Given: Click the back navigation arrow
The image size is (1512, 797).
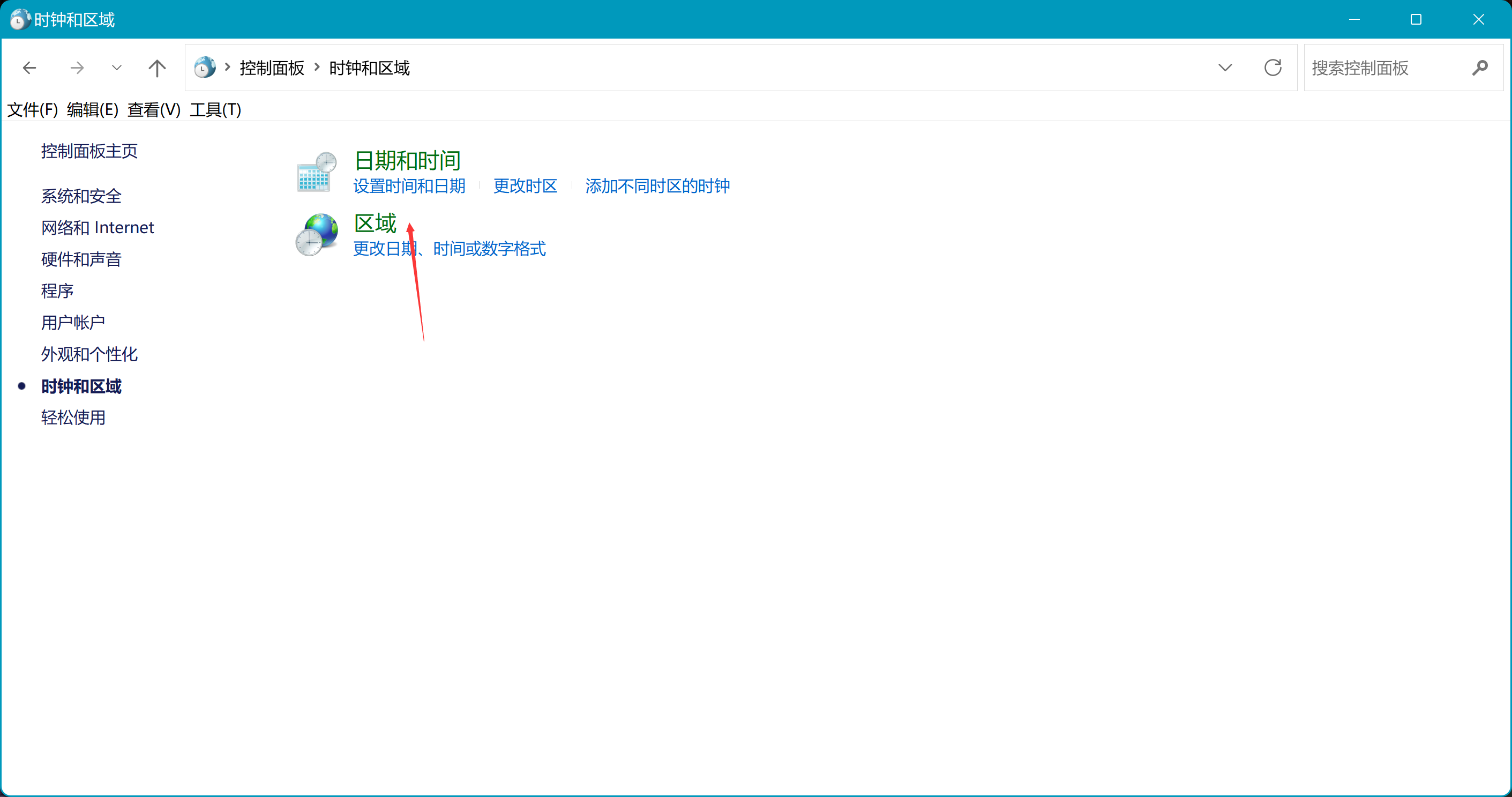Looking at the screenshot, I should 29,68.
